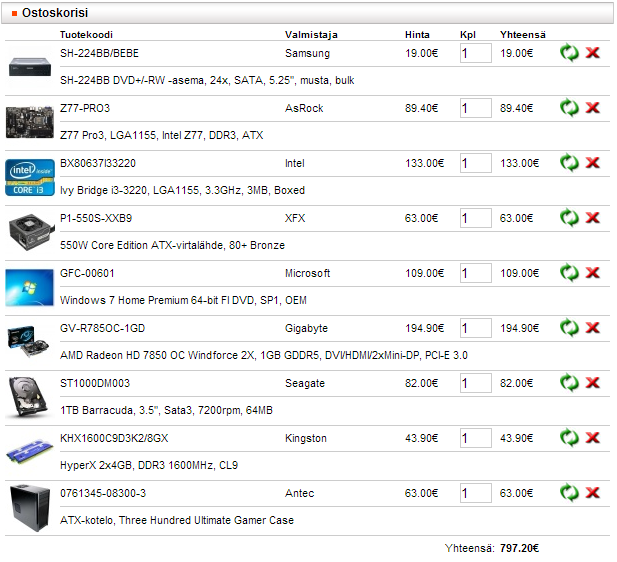Screen dimensions: 617x562
Task: Open product code GV-R785OC-1GD
Action: (x=102, y=328)
